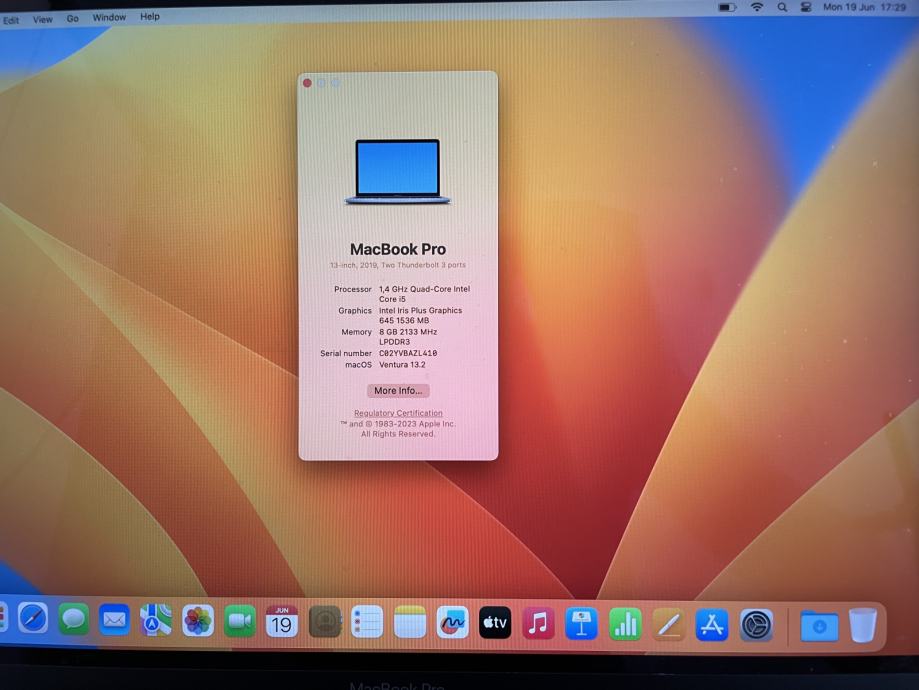
Task: Launch the Music app from the Dock
Action: point(538,623)
